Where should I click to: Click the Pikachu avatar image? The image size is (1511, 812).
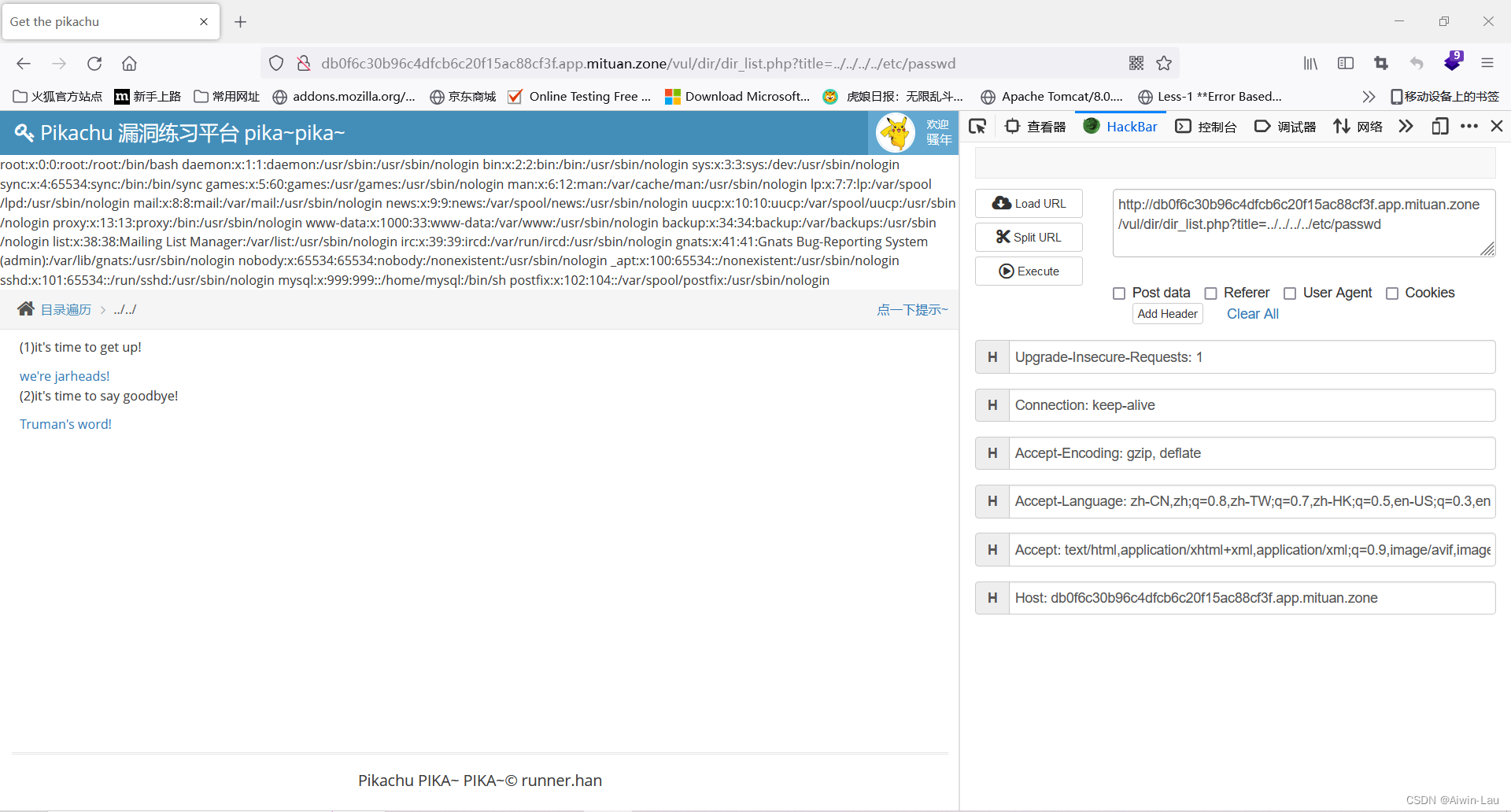click(896, 133)
